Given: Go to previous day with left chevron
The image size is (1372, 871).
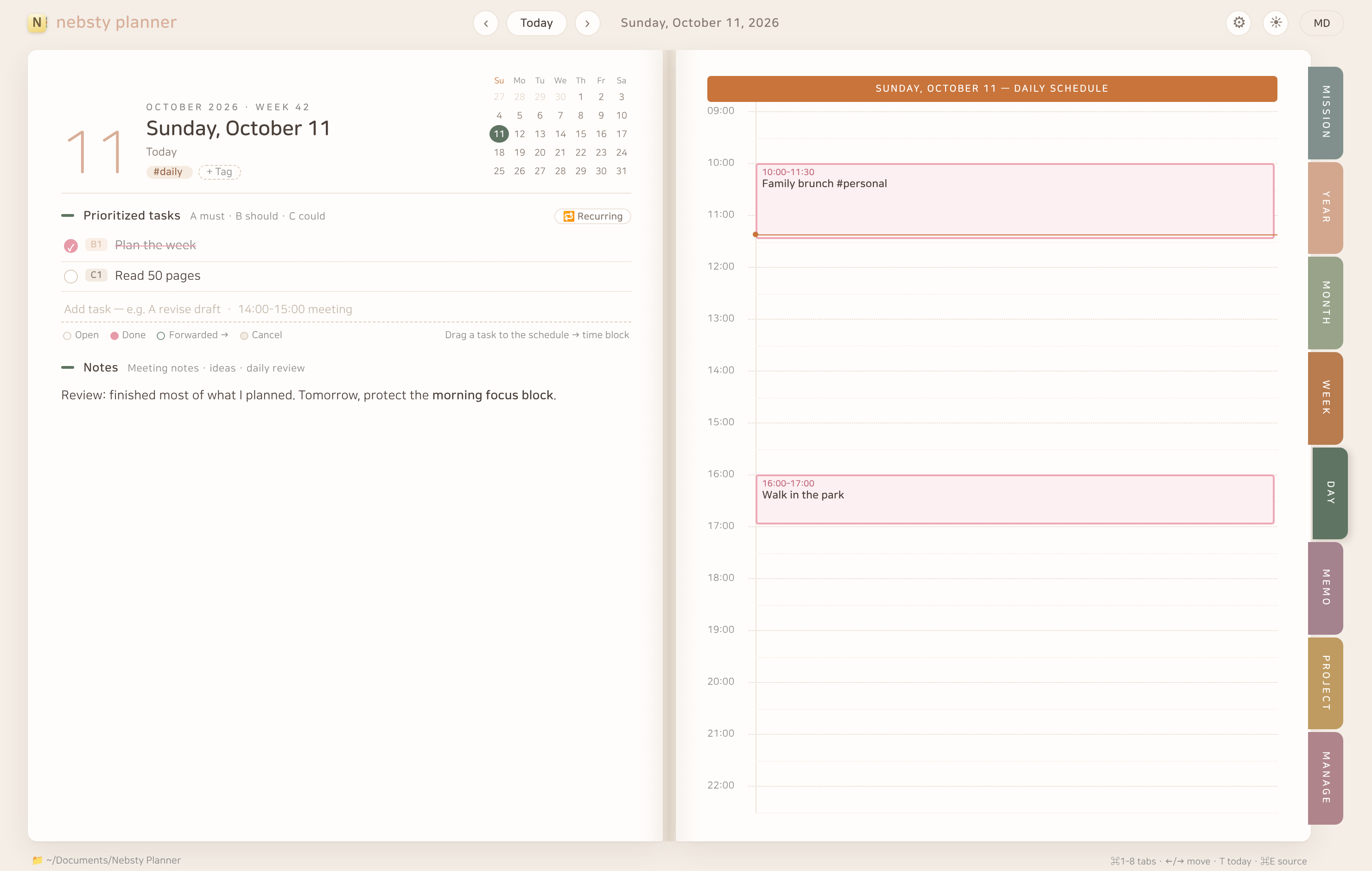Looking at the screenshot, I should pyautogui.click(x=485, y=23).
